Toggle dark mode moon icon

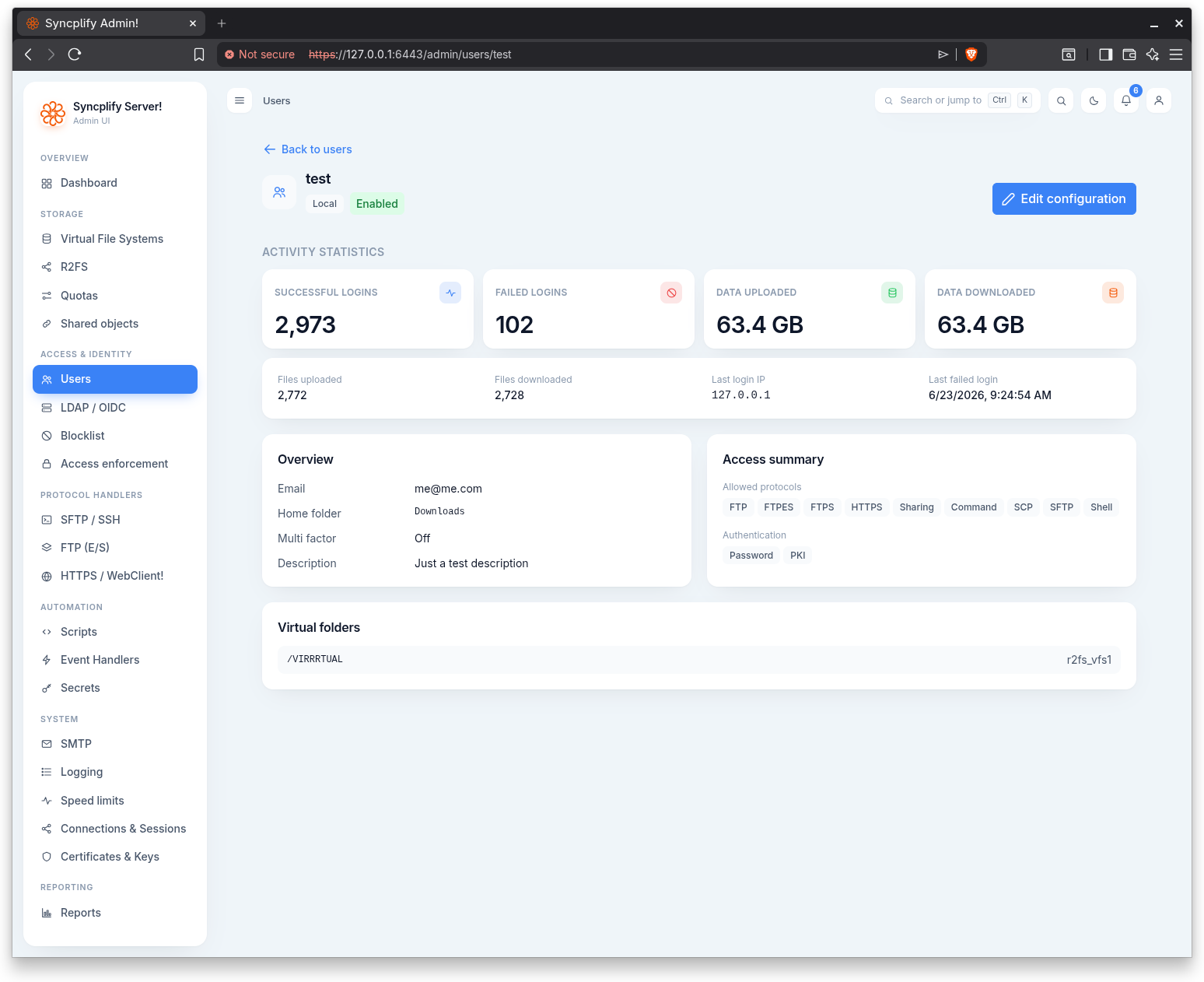tap(1094, 100)
